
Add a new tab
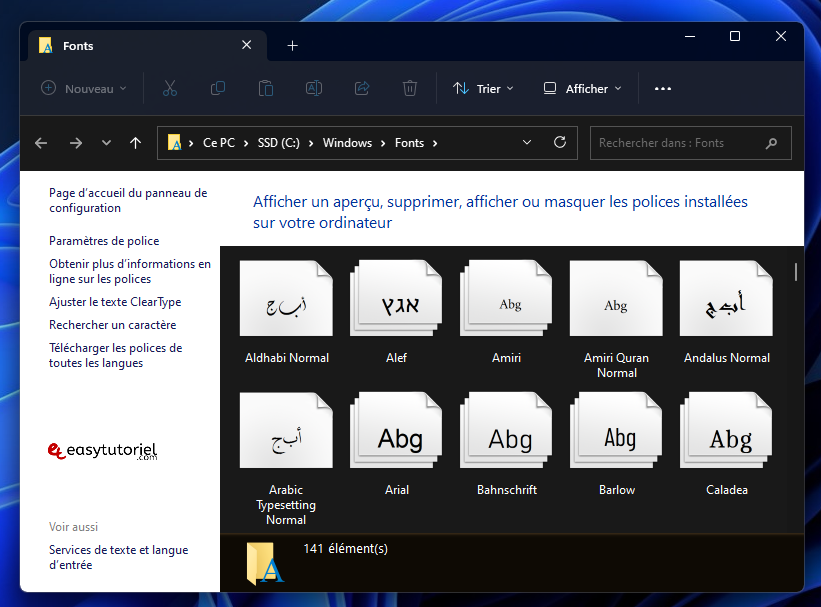click(x=293, y=46)
